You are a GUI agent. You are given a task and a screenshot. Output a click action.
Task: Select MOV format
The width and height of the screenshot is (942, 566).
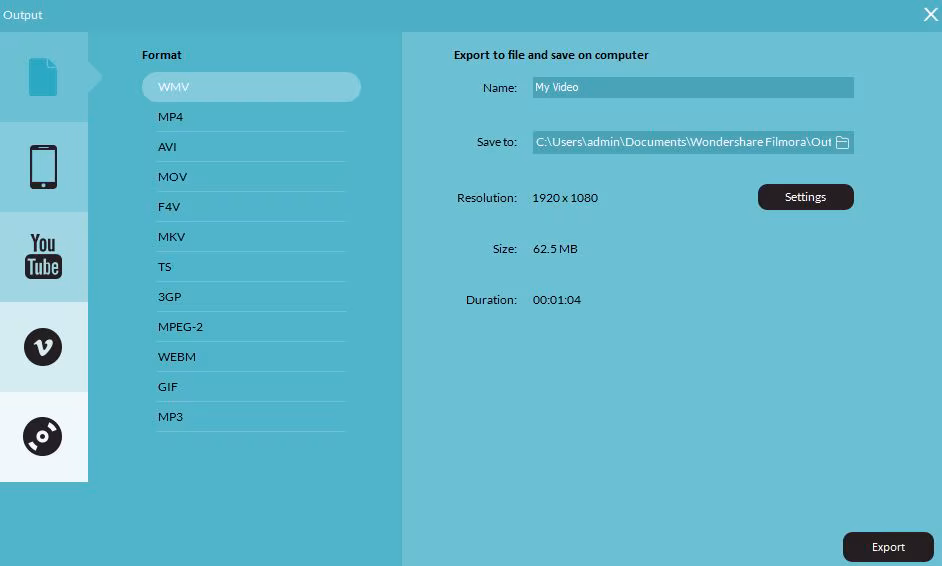(x=251, y=177)
